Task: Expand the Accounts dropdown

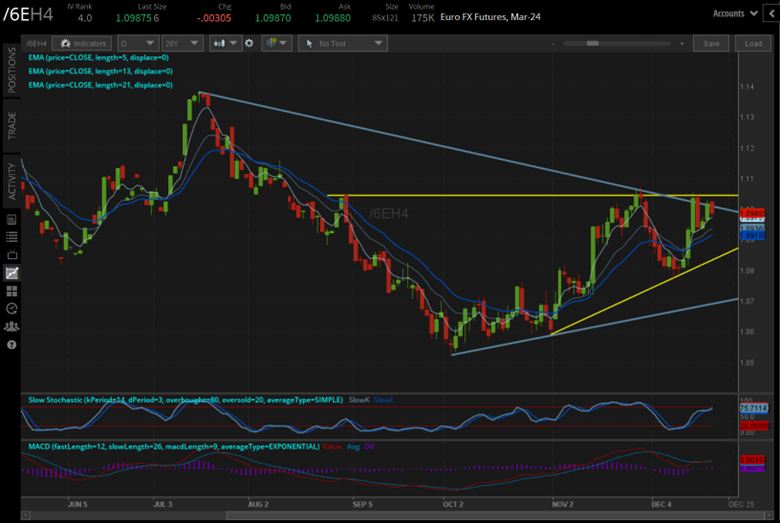Action: pos(733,14)
